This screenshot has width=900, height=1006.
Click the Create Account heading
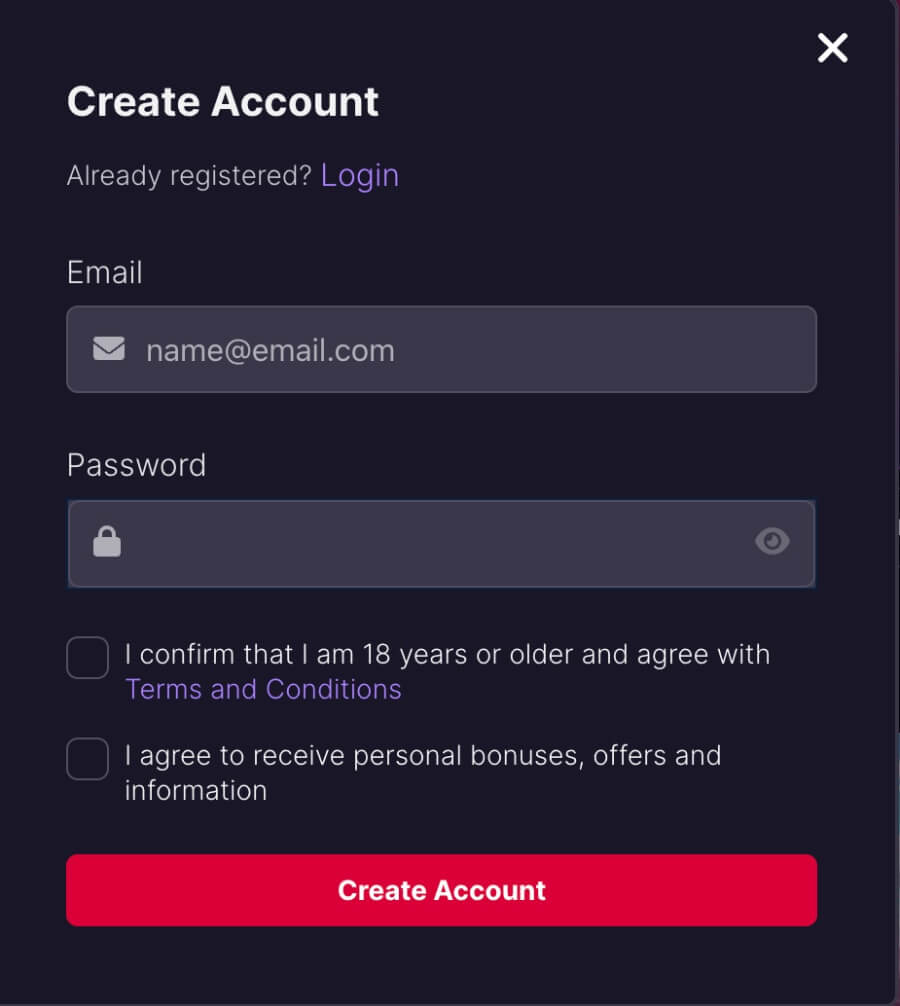pyautogui.click(x=223, y=102)
